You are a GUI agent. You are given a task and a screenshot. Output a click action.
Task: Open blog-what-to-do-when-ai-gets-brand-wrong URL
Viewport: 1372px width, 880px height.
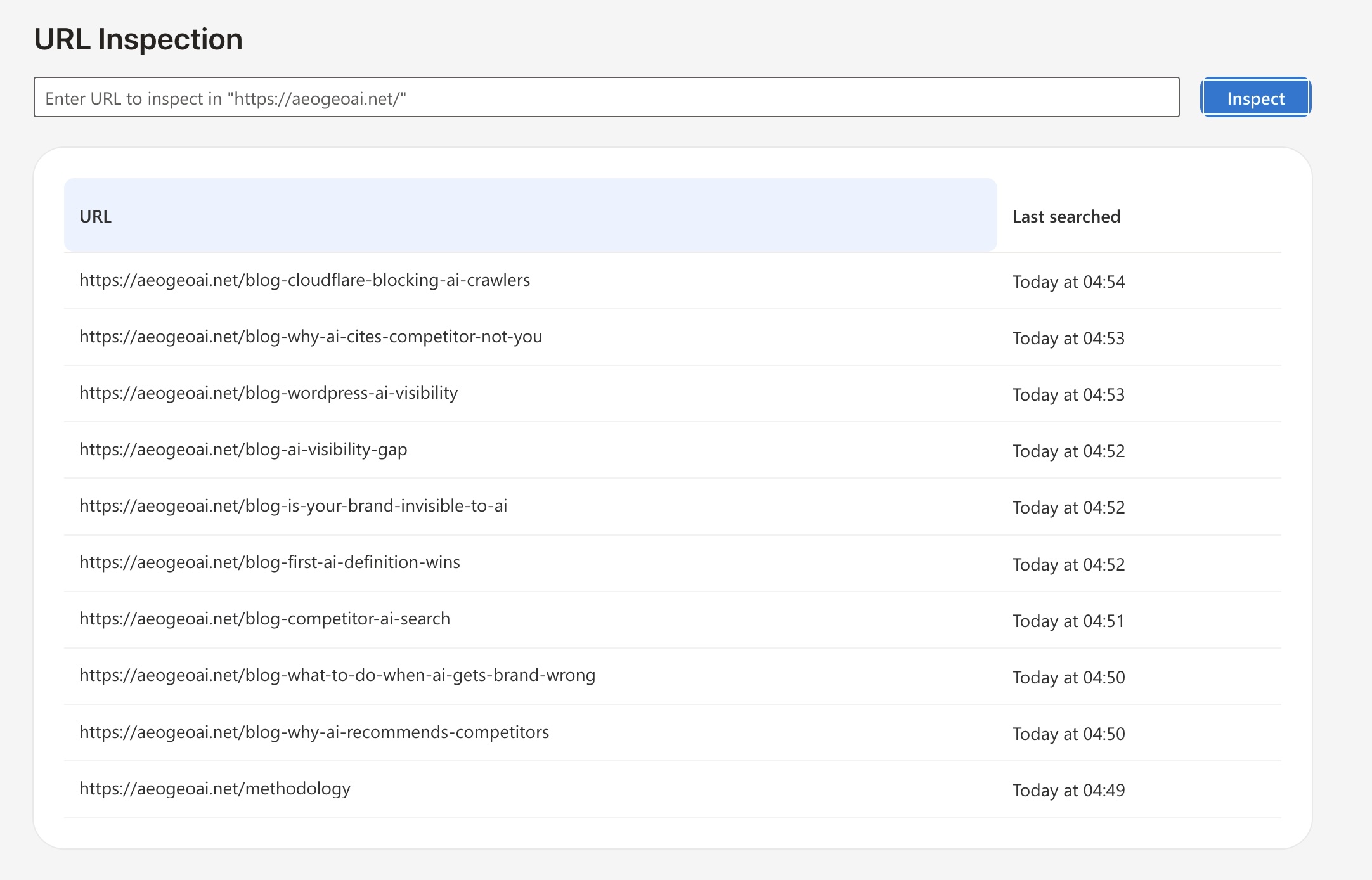pyautogui.click(x=337, y=675)
